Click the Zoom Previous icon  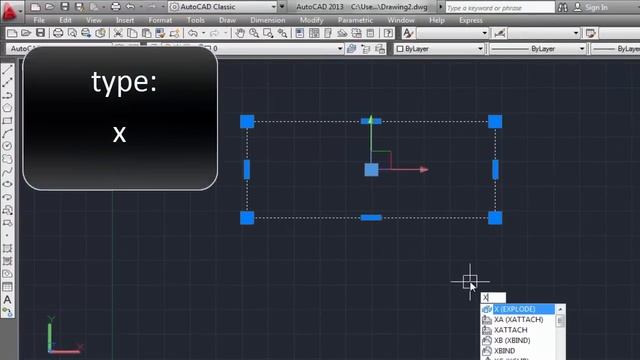point(282,33)
